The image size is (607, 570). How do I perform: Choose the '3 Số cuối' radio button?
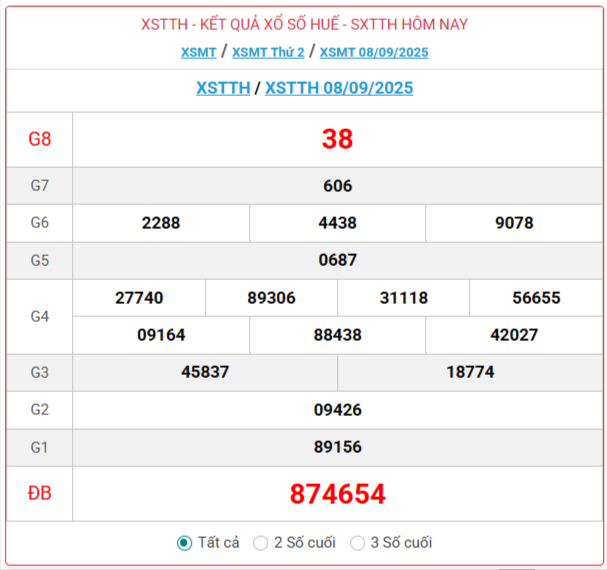point(358,543)
